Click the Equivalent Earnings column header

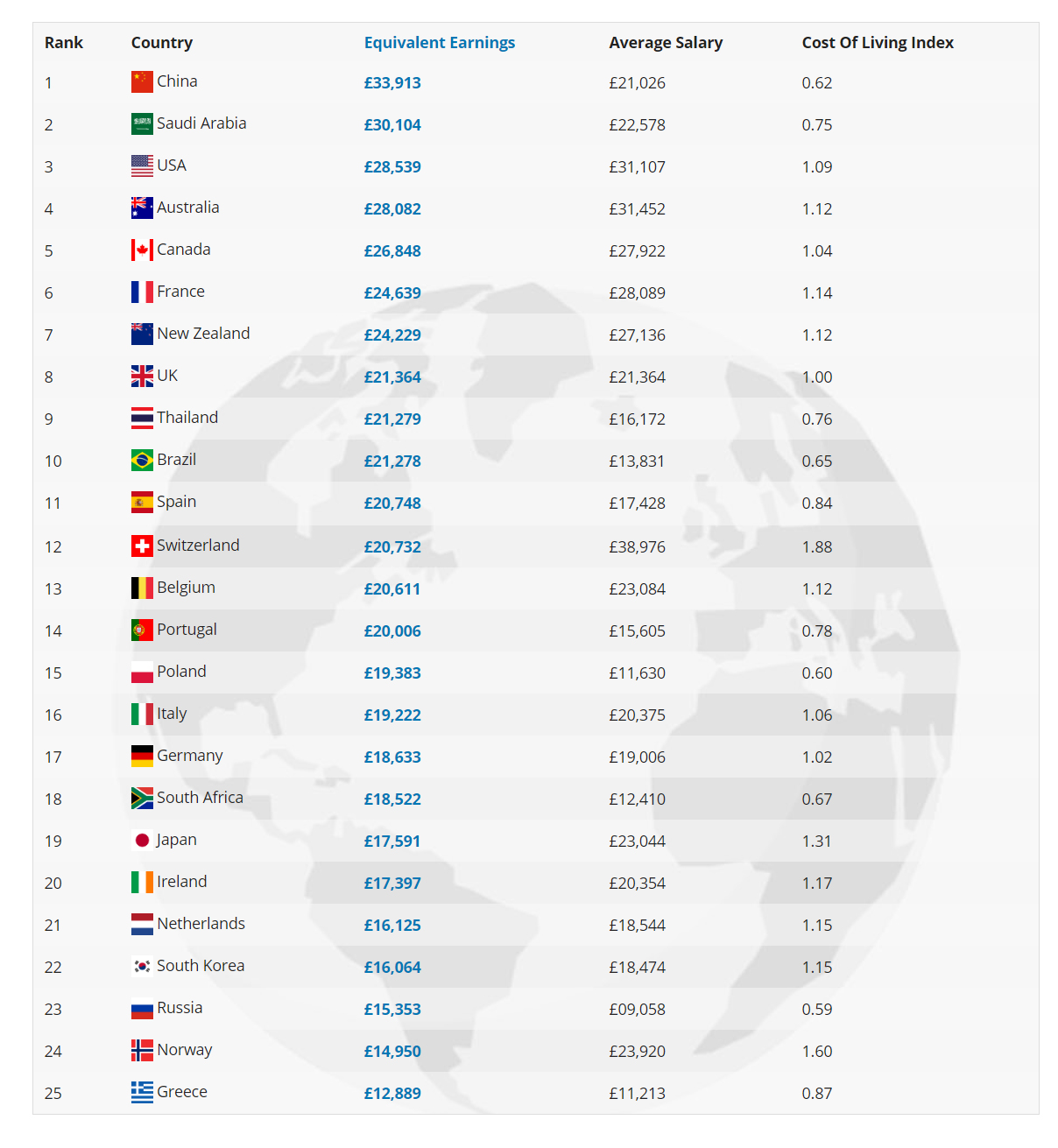(440, 43)
